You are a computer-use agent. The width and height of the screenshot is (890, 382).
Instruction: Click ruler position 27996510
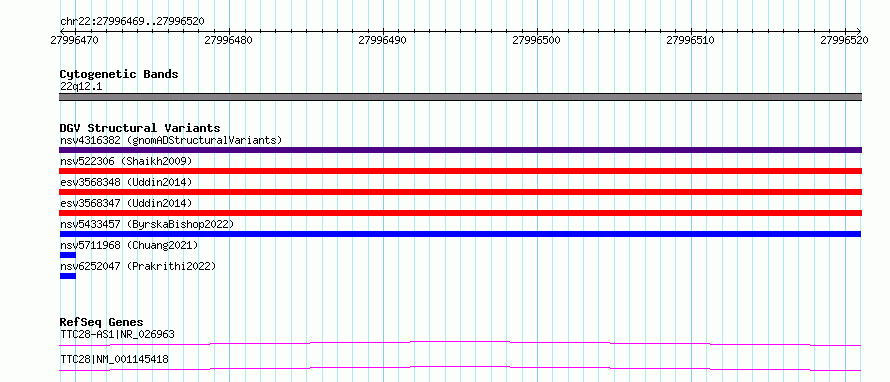pyautogui.click(x=691, y=40)
